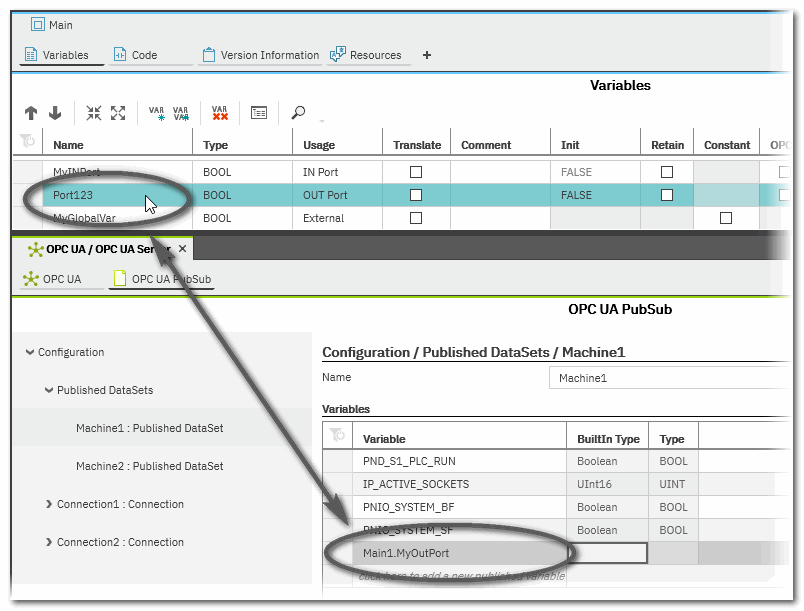Image resolution: width=804 pixels, height=611 pixels.
Task: Toggle Retain checkbox for MyINPort
Action: click(667, 172)
